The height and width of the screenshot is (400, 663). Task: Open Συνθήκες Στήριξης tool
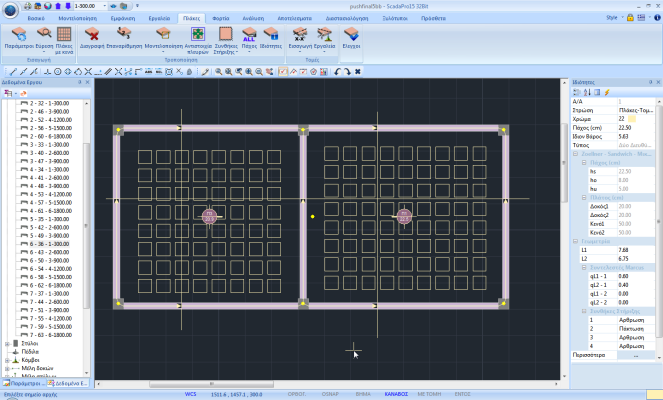coord(226,41)
